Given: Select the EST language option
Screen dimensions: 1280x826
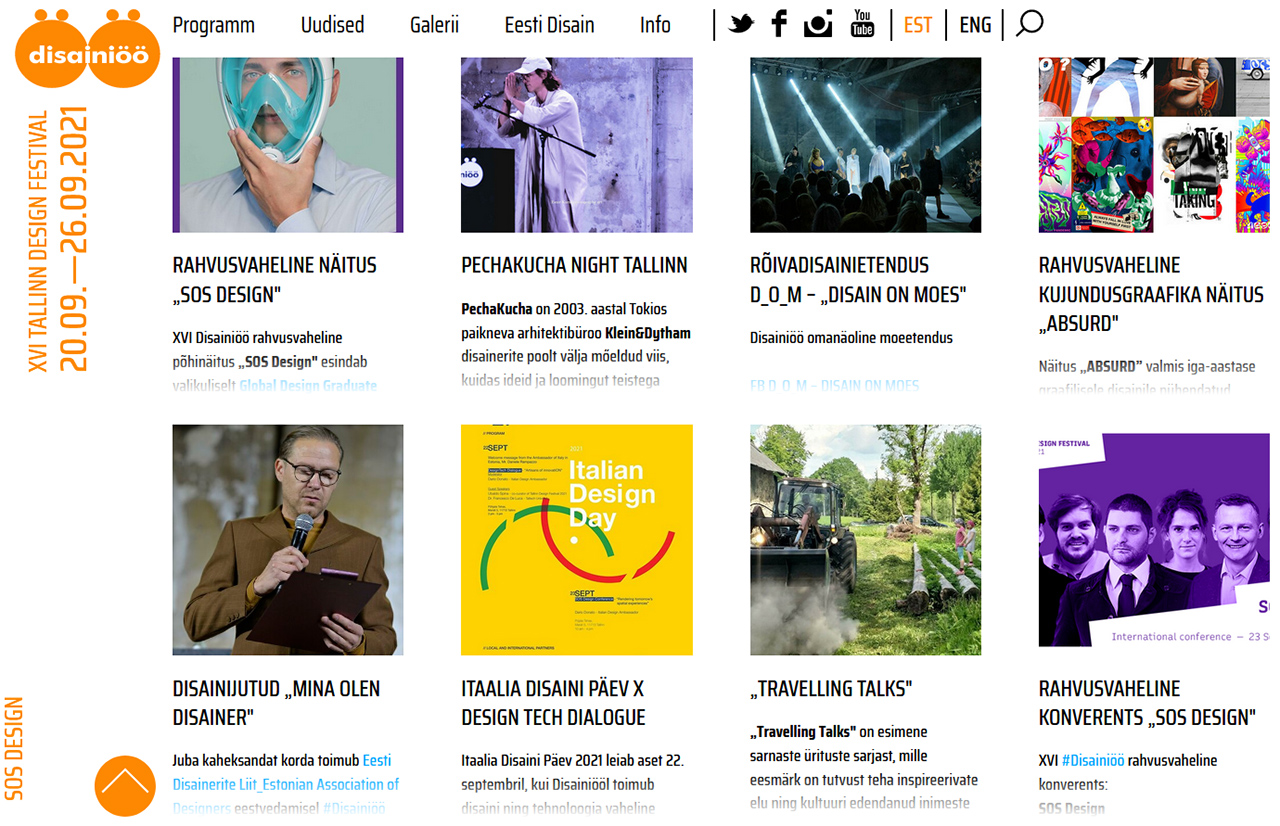Looking at the screenshot, I should (917, 25).
